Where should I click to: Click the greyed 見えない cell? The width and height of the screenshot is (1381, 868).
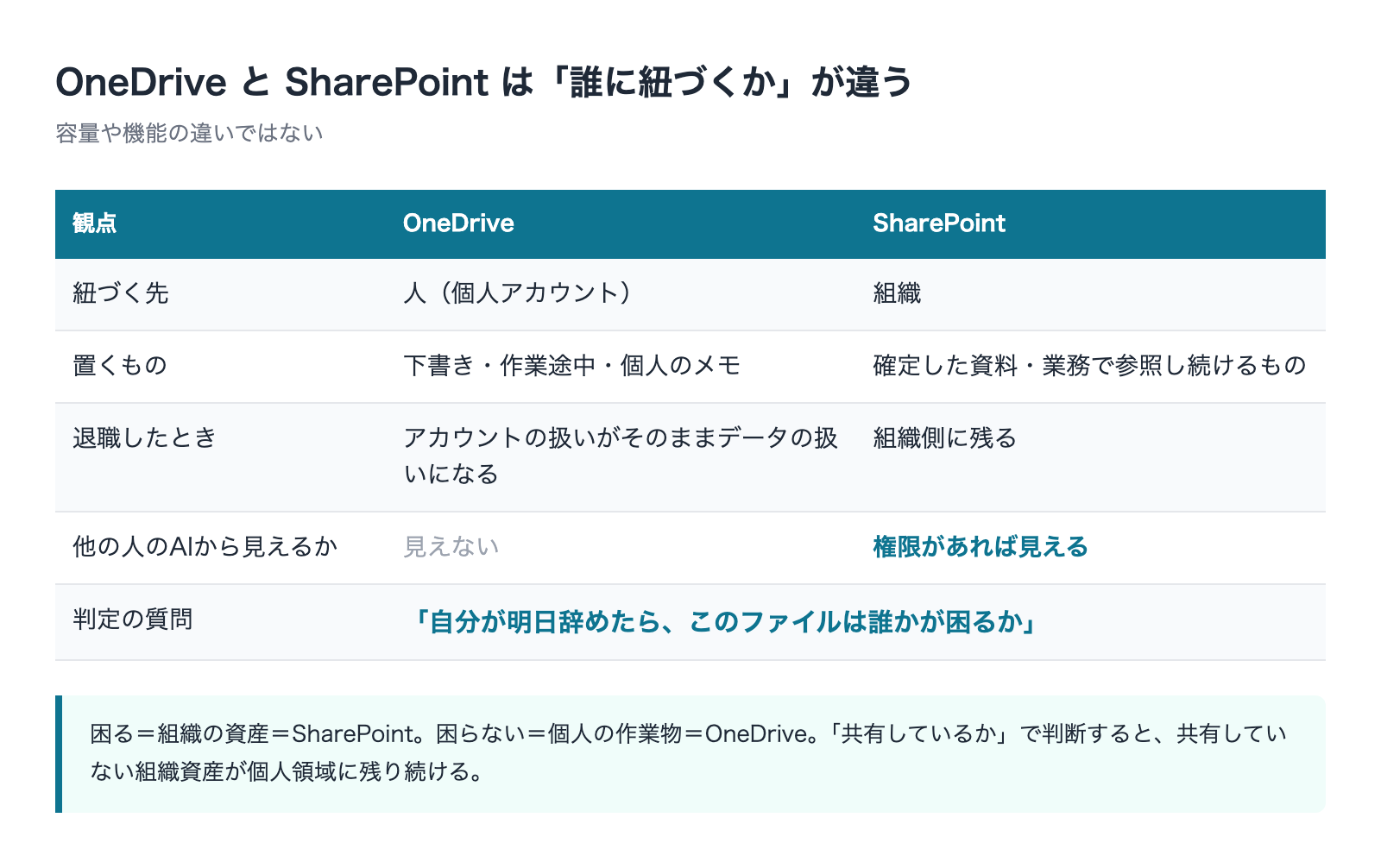451,547
